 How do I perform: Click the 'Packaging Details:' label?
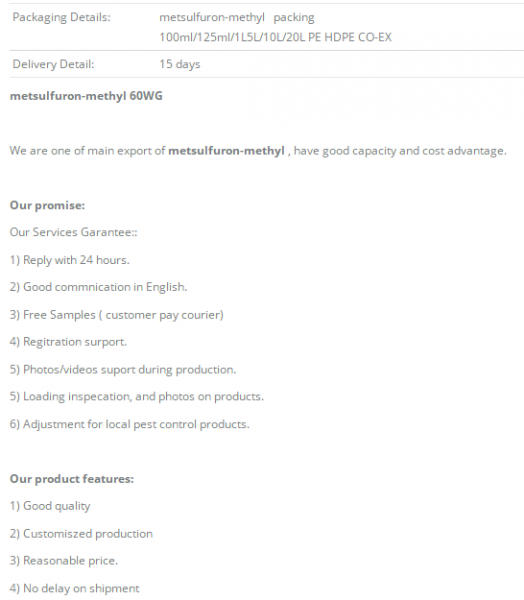coord(61,18)
